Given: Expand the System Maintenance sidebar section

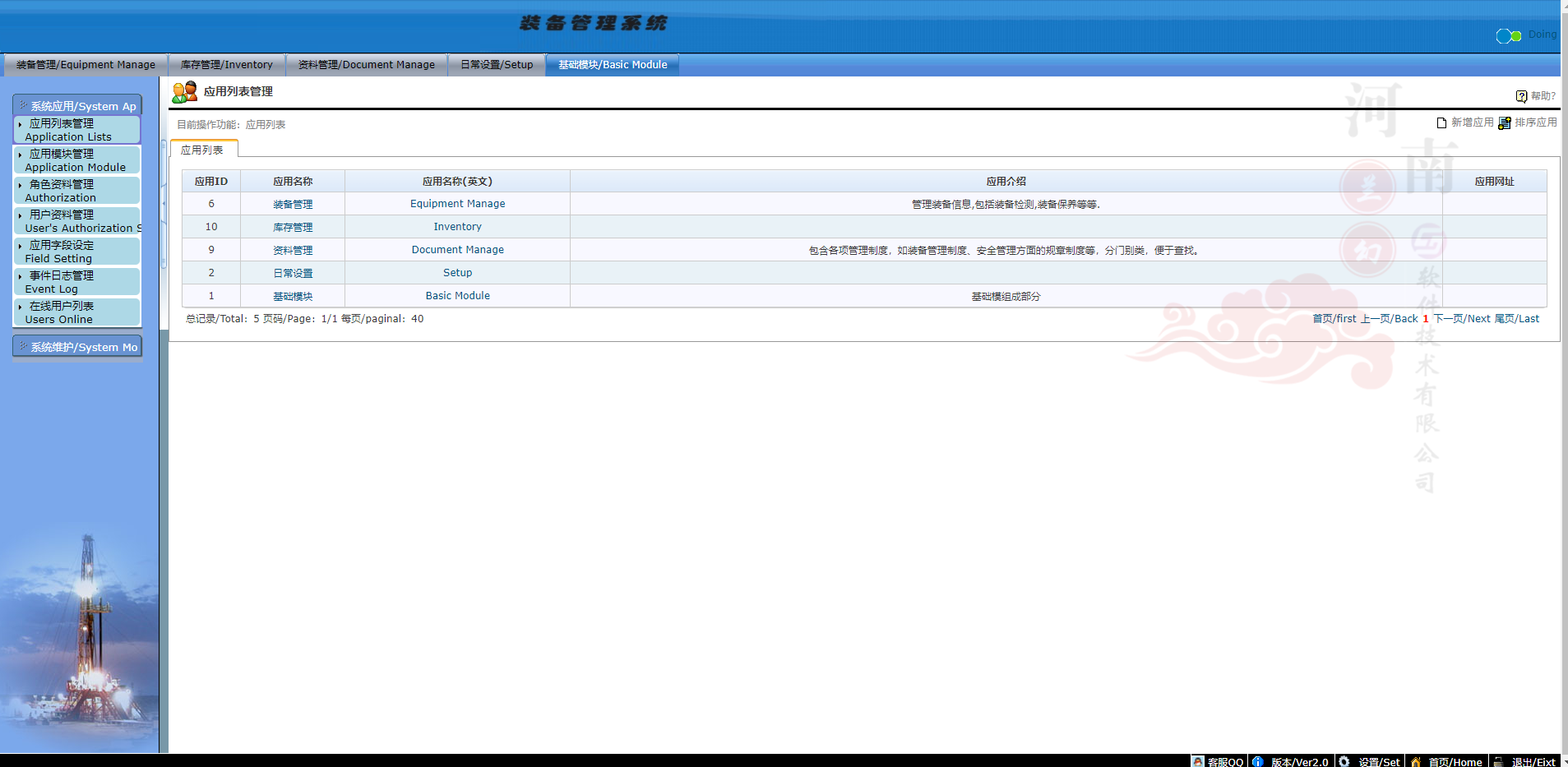Looking at the screenshot, I should tap(78, 347).
